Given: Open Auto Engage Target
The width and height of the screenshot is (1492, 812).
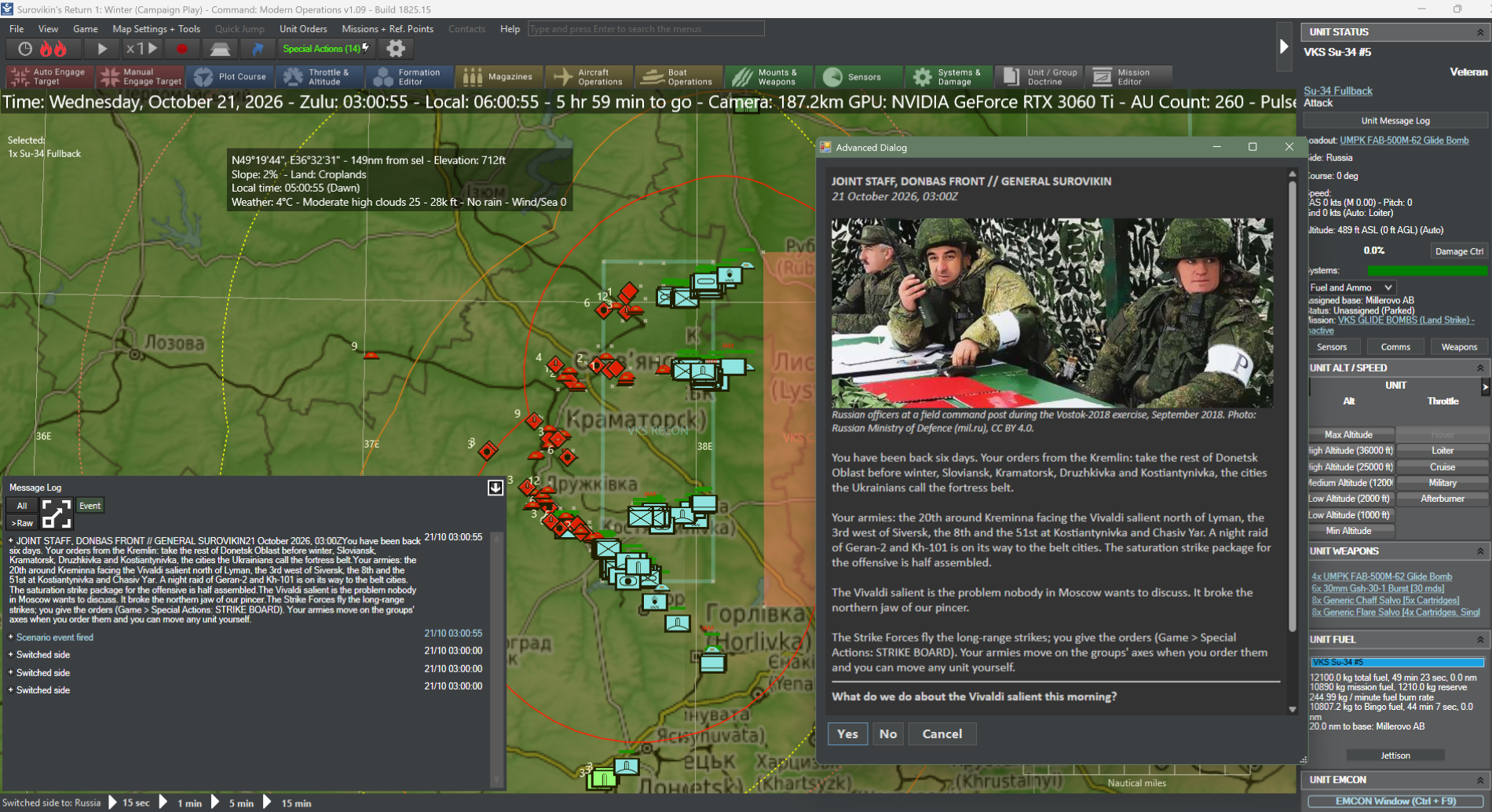Looking at the screenshot, I should point(49,77).
